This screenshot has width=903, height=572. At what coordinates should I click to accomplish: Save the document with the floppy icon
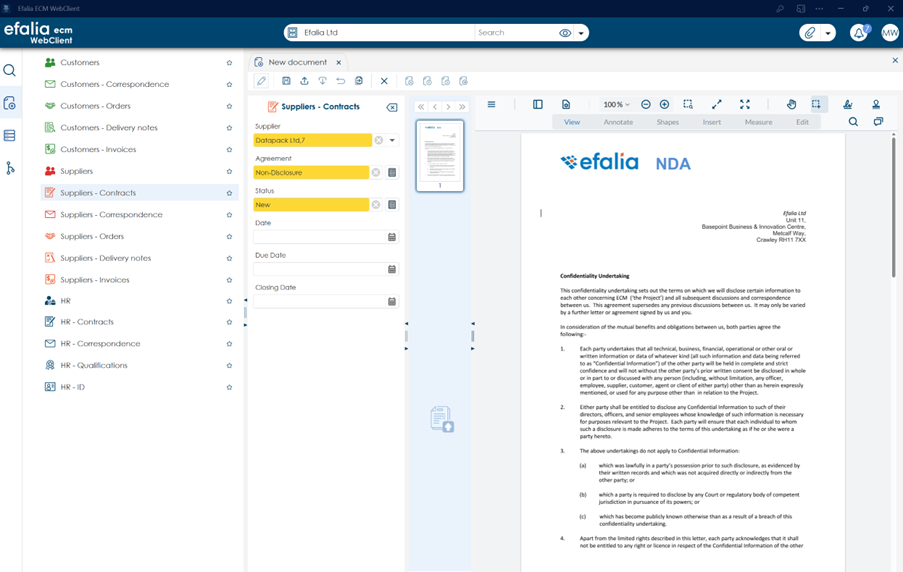click(x=286, y=81)
